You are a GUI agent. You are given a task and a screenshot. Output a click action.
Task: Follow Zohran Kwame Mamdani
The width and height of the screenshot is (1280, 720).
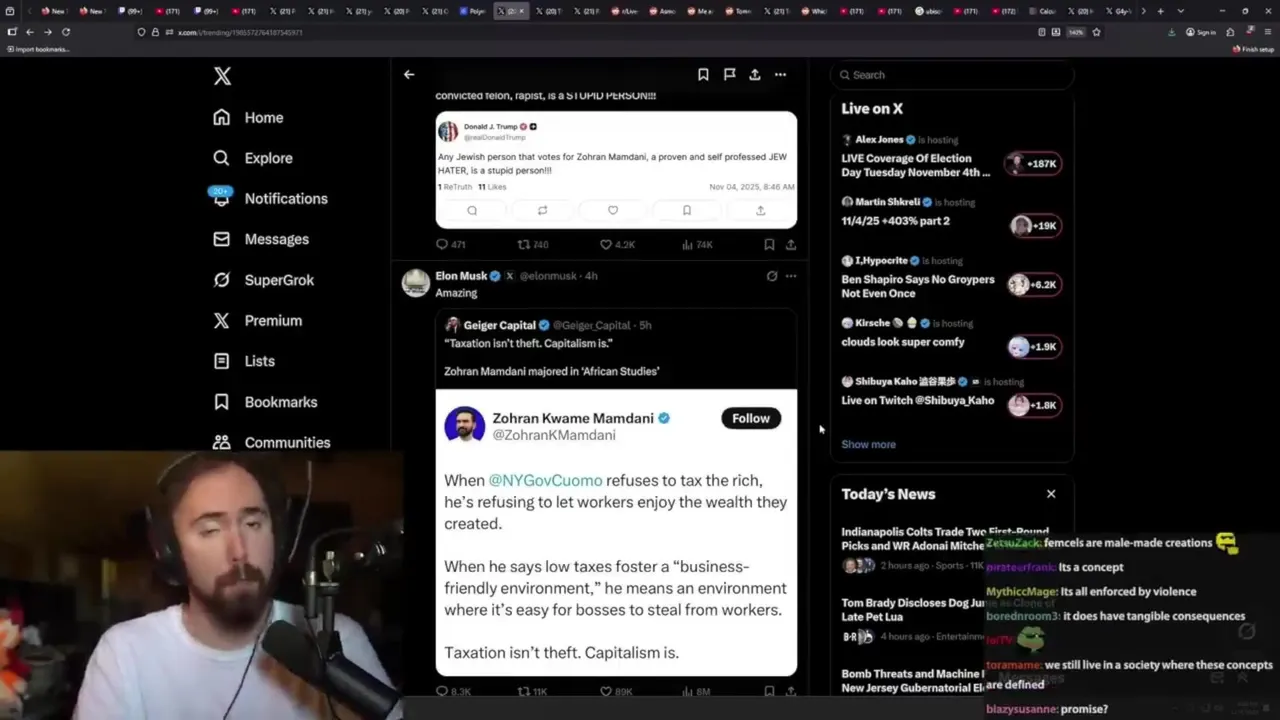[x=751, y=418]
